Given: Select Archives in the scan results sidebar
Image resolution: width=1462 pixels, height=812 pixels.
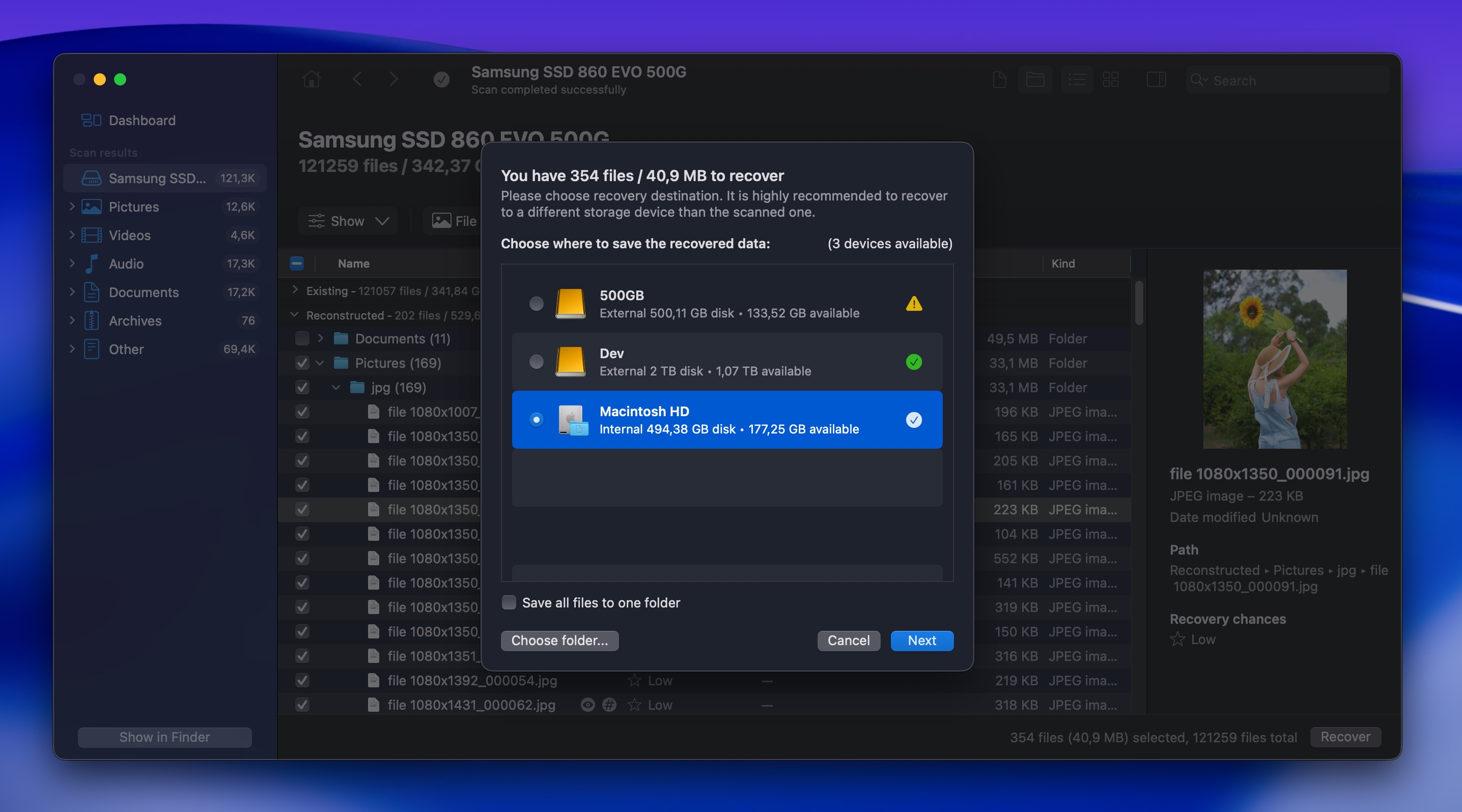Looking at the screenshot, I should click(x=135, y=321).
